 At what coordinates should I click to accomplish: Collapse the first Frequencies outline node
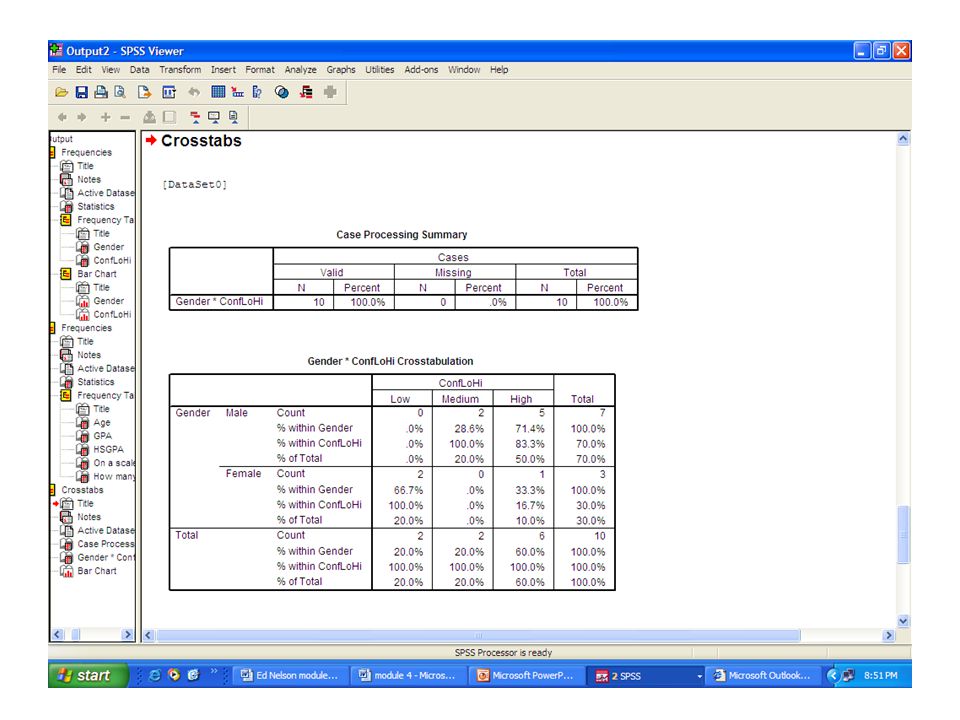(x=52, y=152)
